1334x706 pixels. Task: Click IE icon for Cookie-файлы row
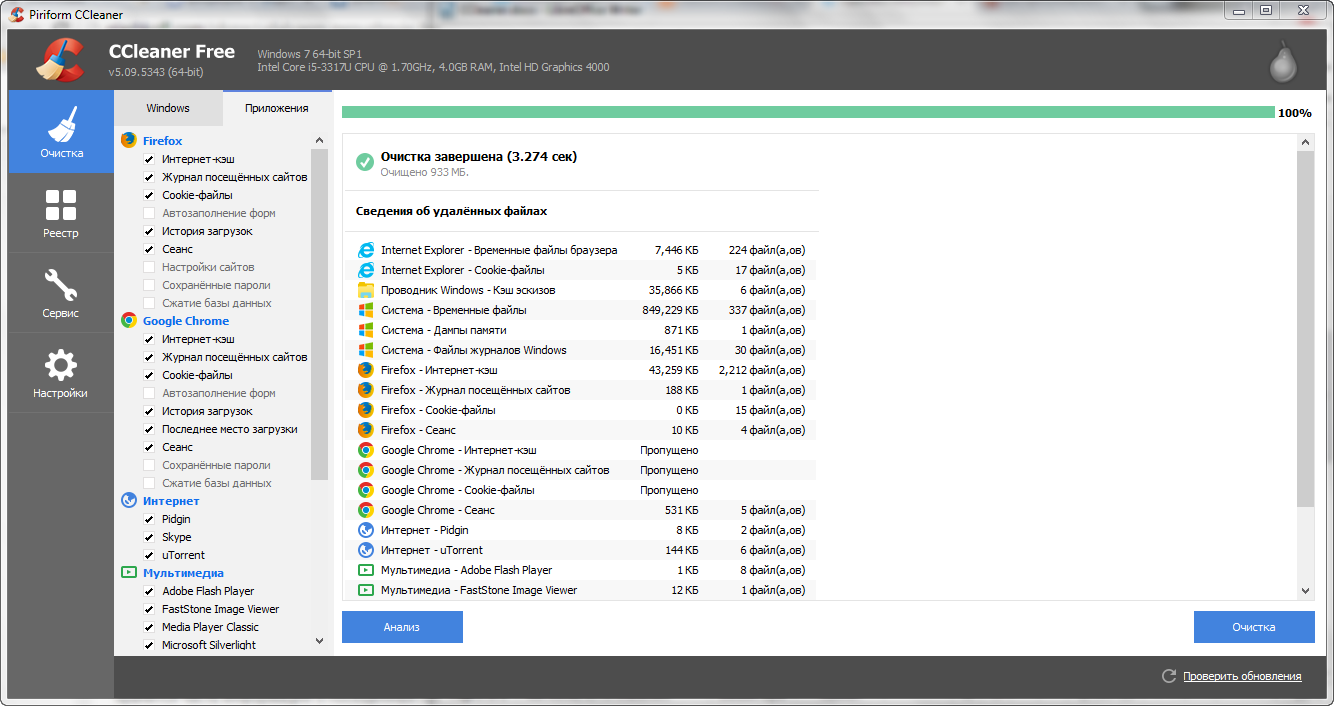pos(366,270)
